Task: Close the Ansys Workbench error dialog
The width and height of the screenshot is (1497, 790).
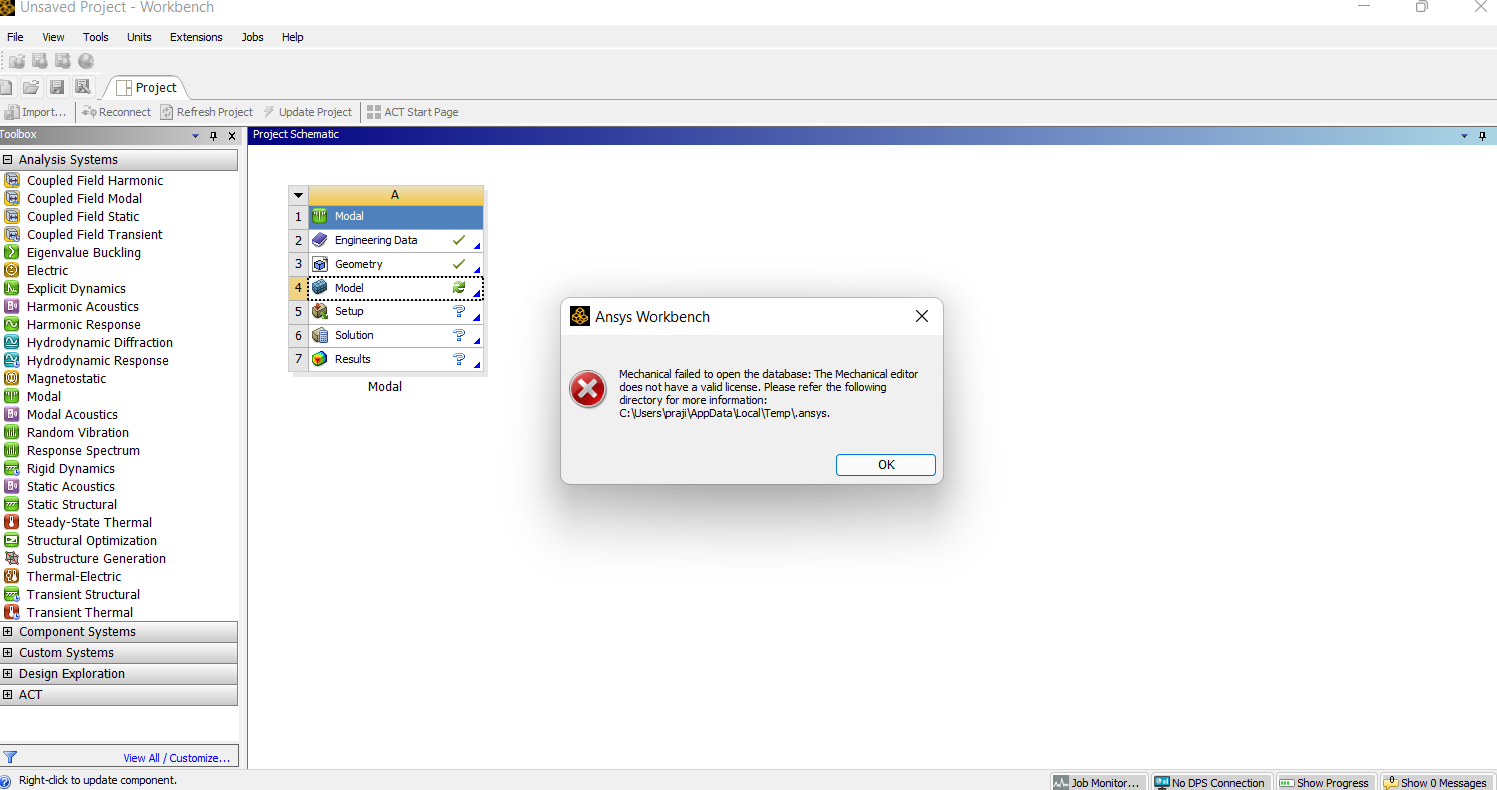Action: click(921, 316)
